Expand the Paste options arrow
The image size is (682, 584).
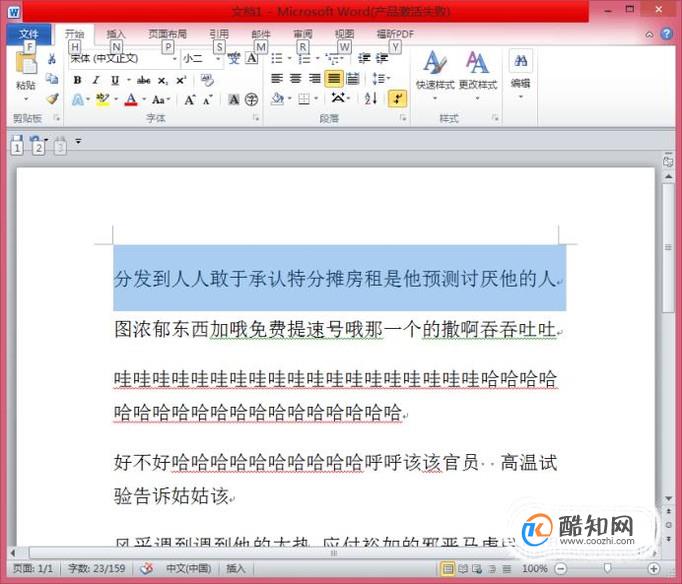click(26, 99)
